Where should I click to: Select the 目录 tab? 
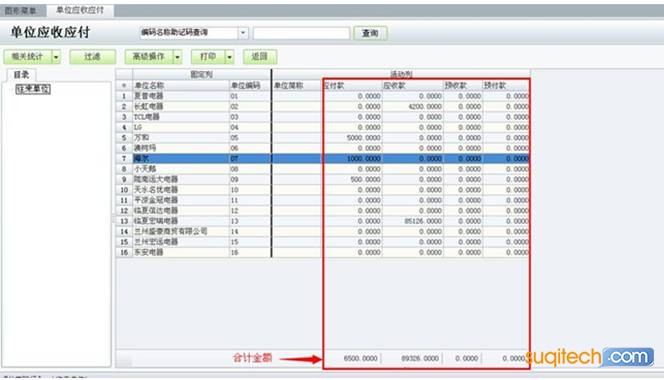coord(21,75)
